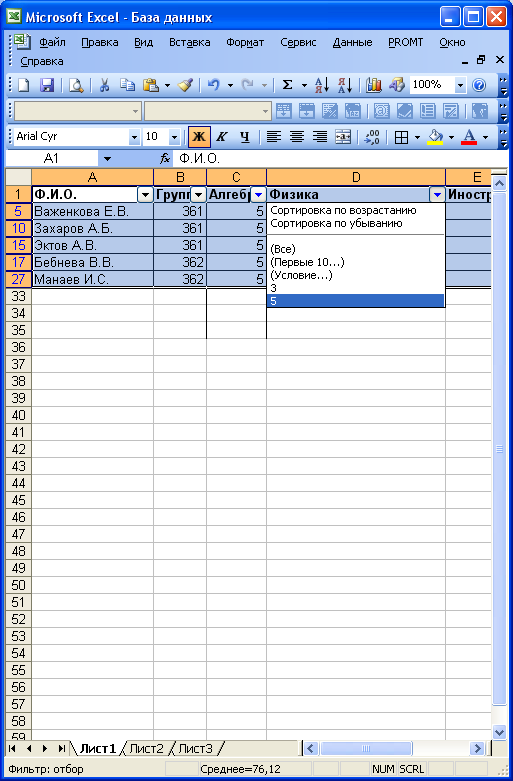The height and width of the screenshot is (781, 513).
Task: Select '(Первые 10…)' filter option
Action: pos(307,262)
